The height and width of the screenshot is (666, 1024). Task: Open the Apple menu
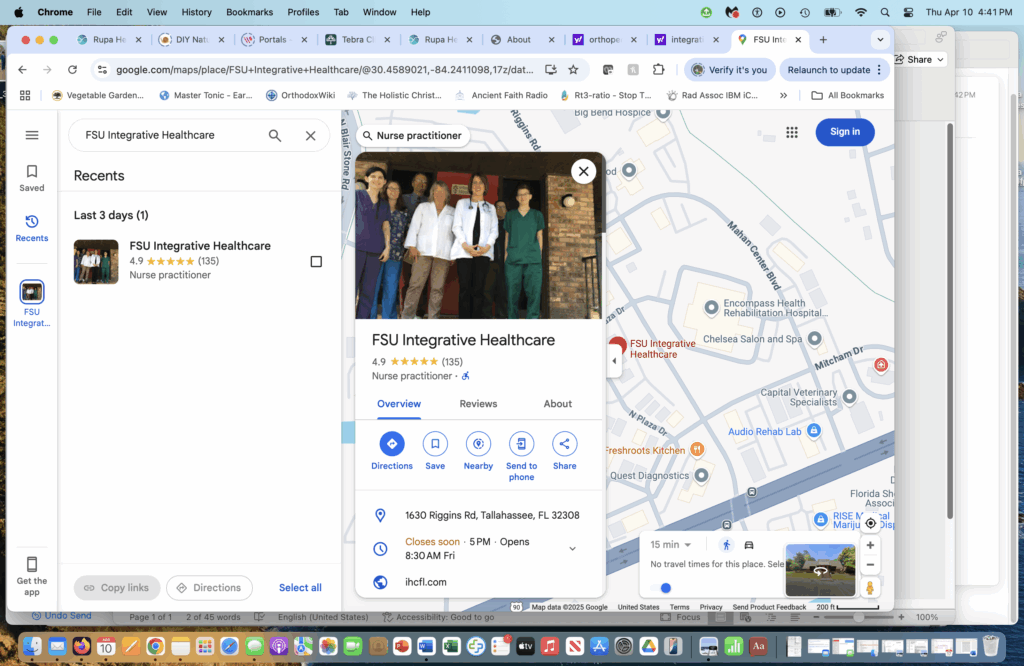[18, 12]
